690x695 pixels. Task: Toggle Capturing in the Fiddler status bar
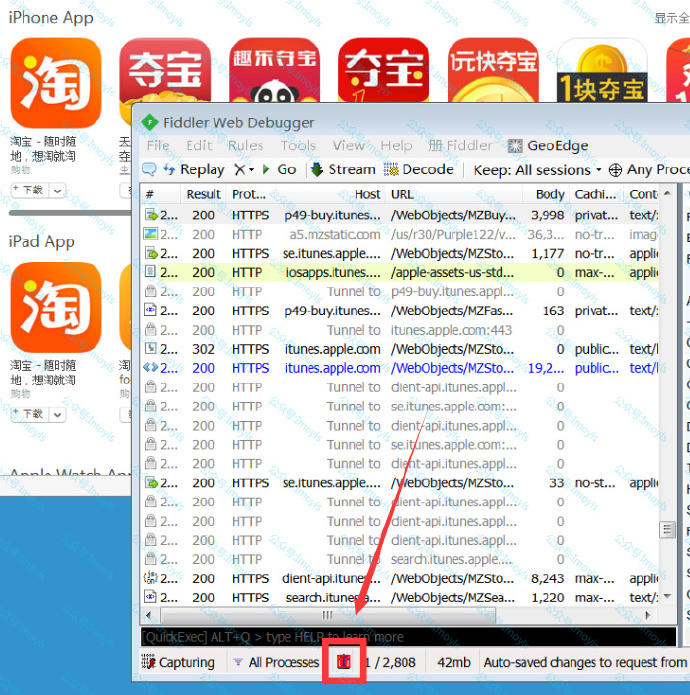point(179,662)
